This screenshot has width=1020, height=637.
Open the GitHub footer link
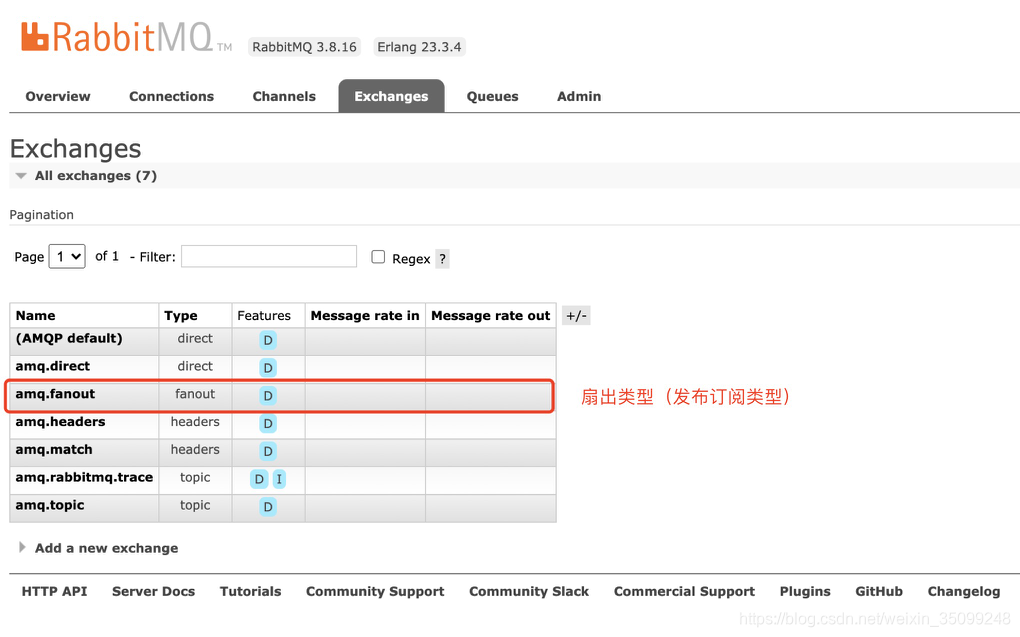point(879,591)
